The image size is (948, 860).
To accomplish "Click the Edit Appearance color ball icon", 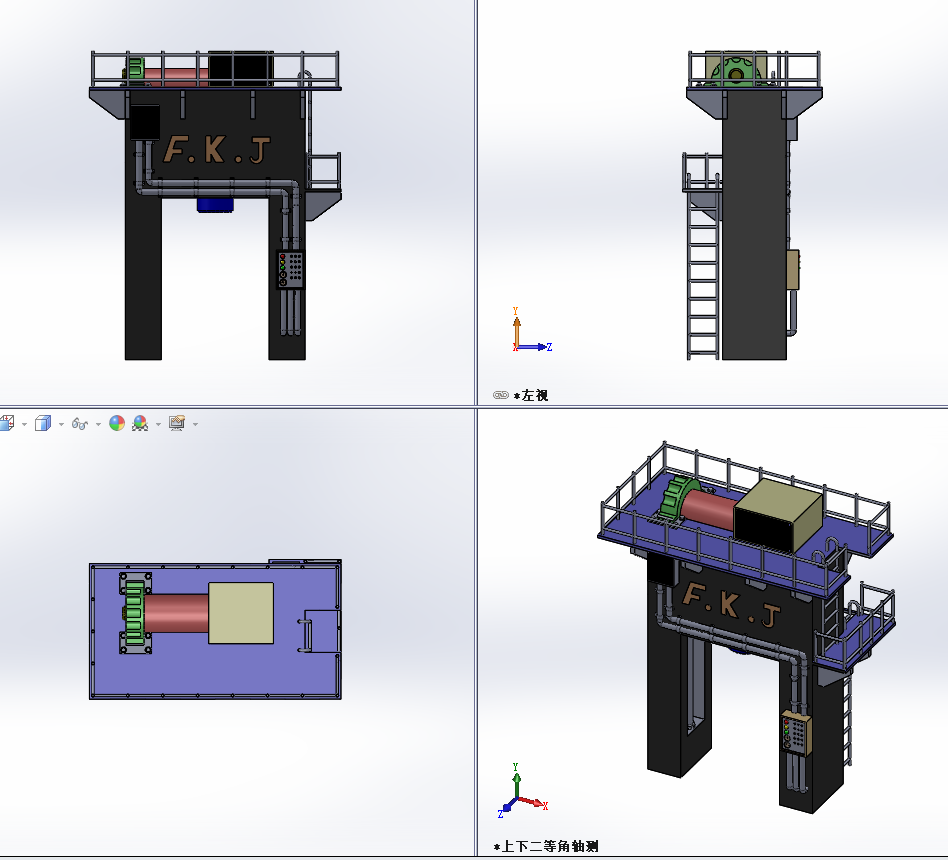I will click(x=117, y=423).
